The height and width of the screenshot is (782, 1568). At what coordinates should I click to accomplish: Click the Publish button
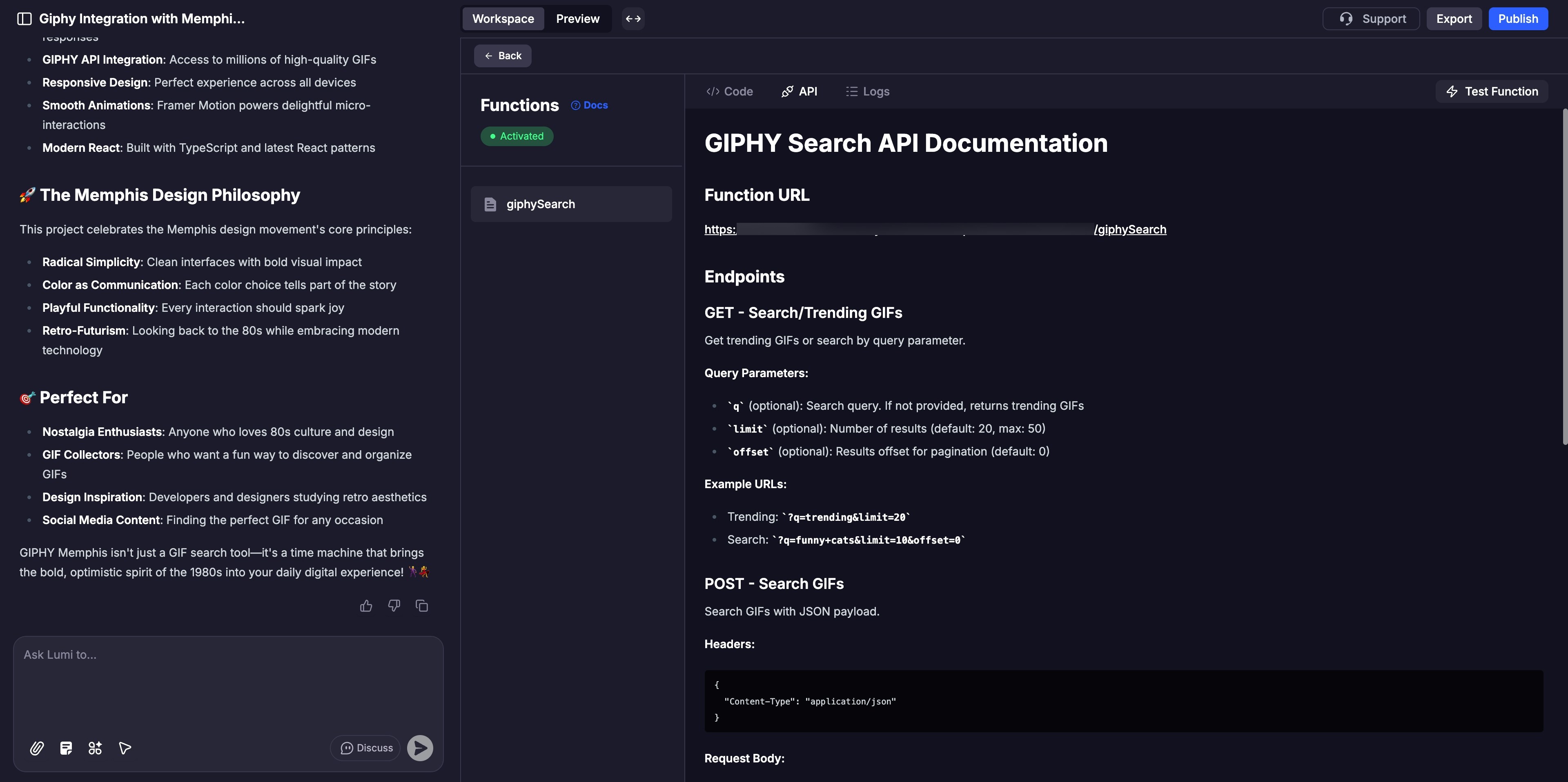(x=1517, y=19)
